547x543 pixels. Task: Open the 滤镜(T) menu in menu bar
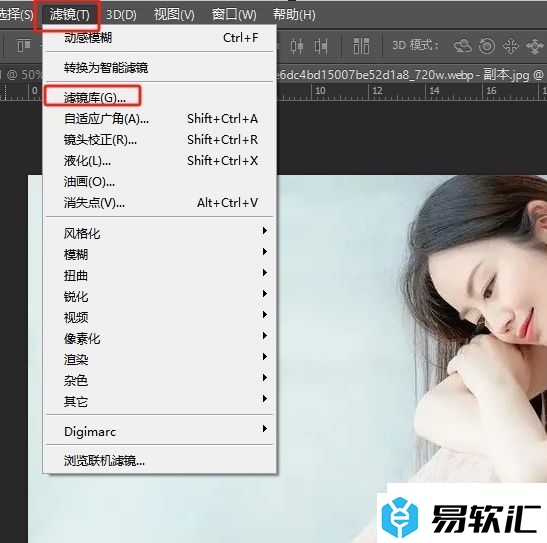pos(70,15)
